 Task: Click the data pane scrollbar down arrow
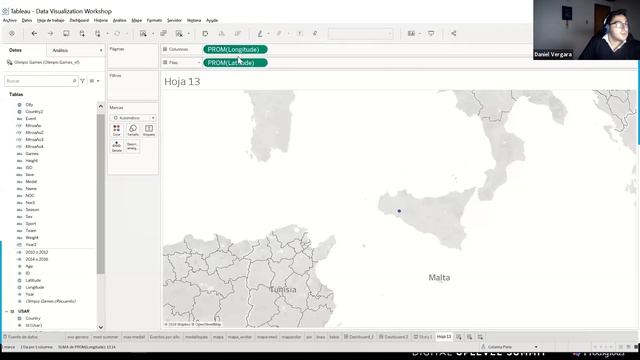click(101, 327)
